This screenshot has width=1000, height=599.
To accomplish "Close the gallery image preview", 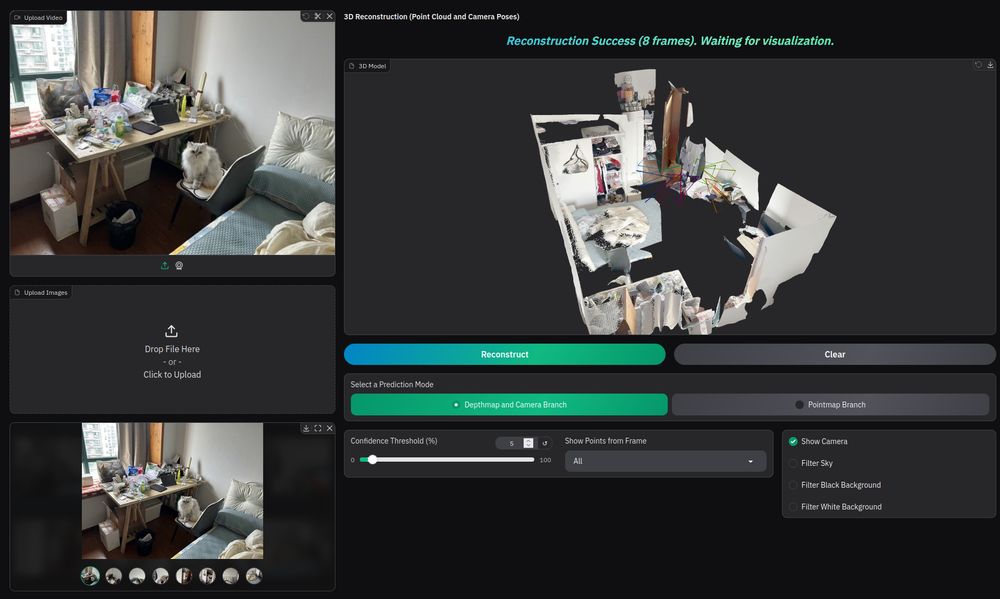I will point(330,428).
